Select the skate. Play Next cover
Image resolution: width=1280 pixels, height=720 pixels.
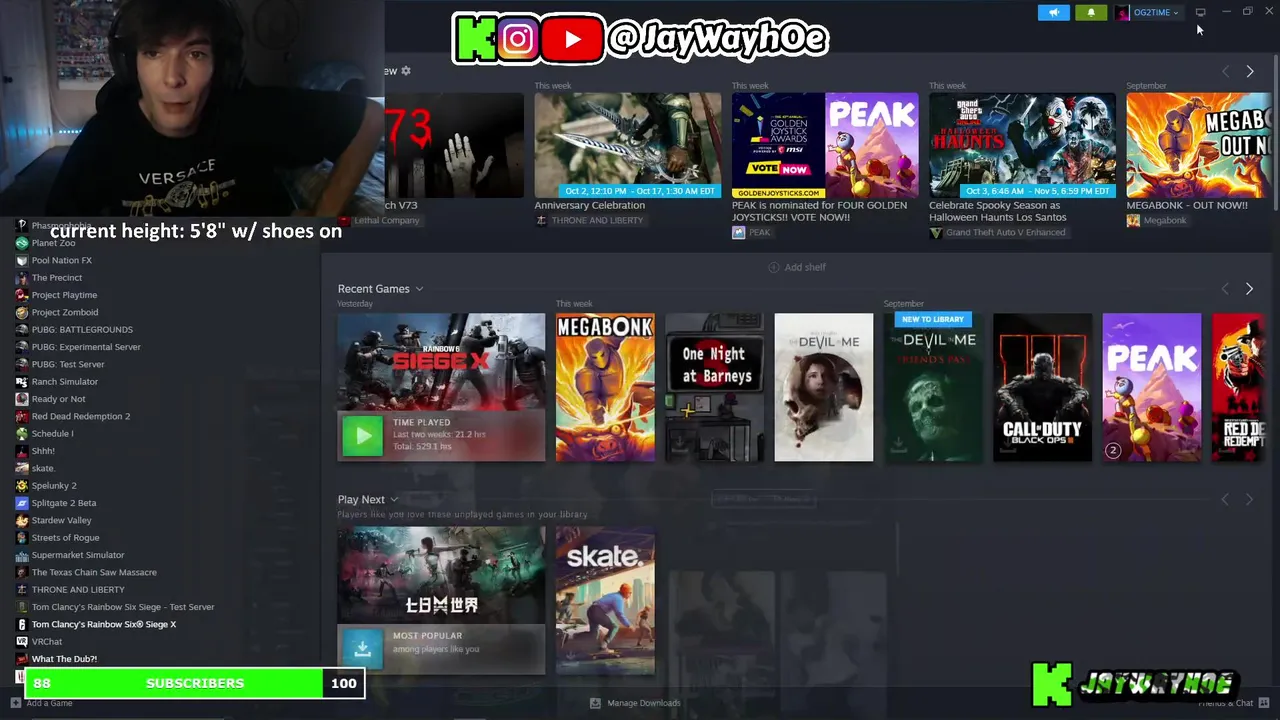pos(605,601)
